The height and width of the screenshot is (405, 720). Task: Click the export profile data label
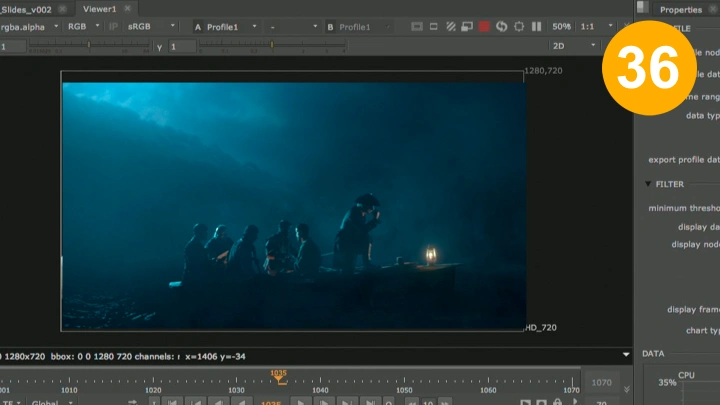[x=684, y=160]
